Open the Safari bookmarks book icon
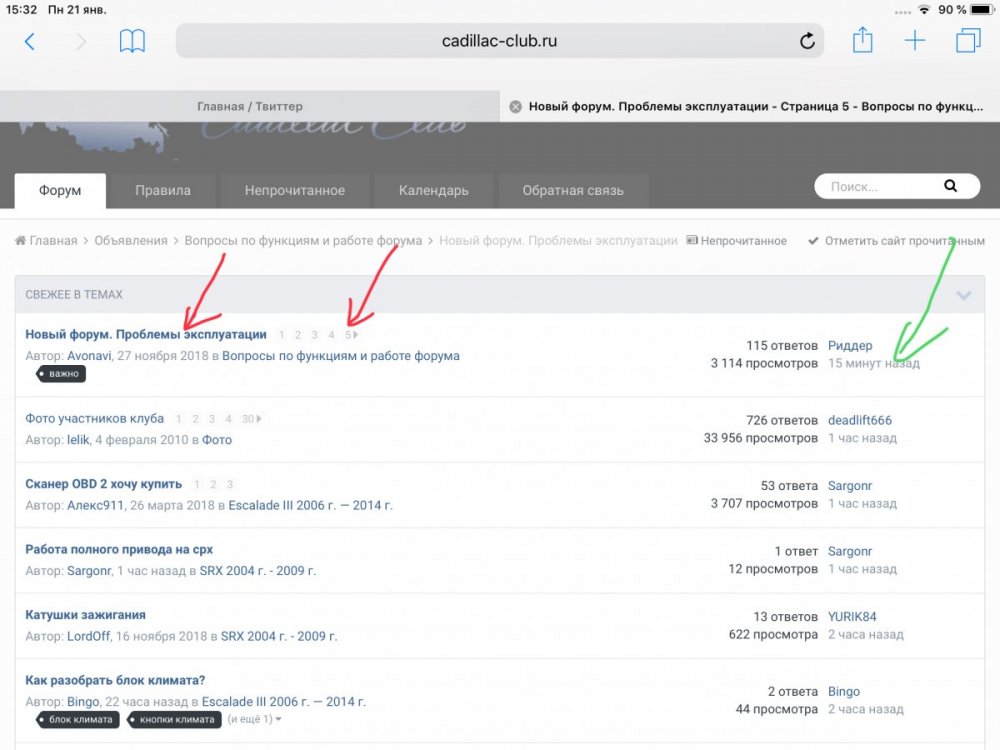 click(132, 41)
